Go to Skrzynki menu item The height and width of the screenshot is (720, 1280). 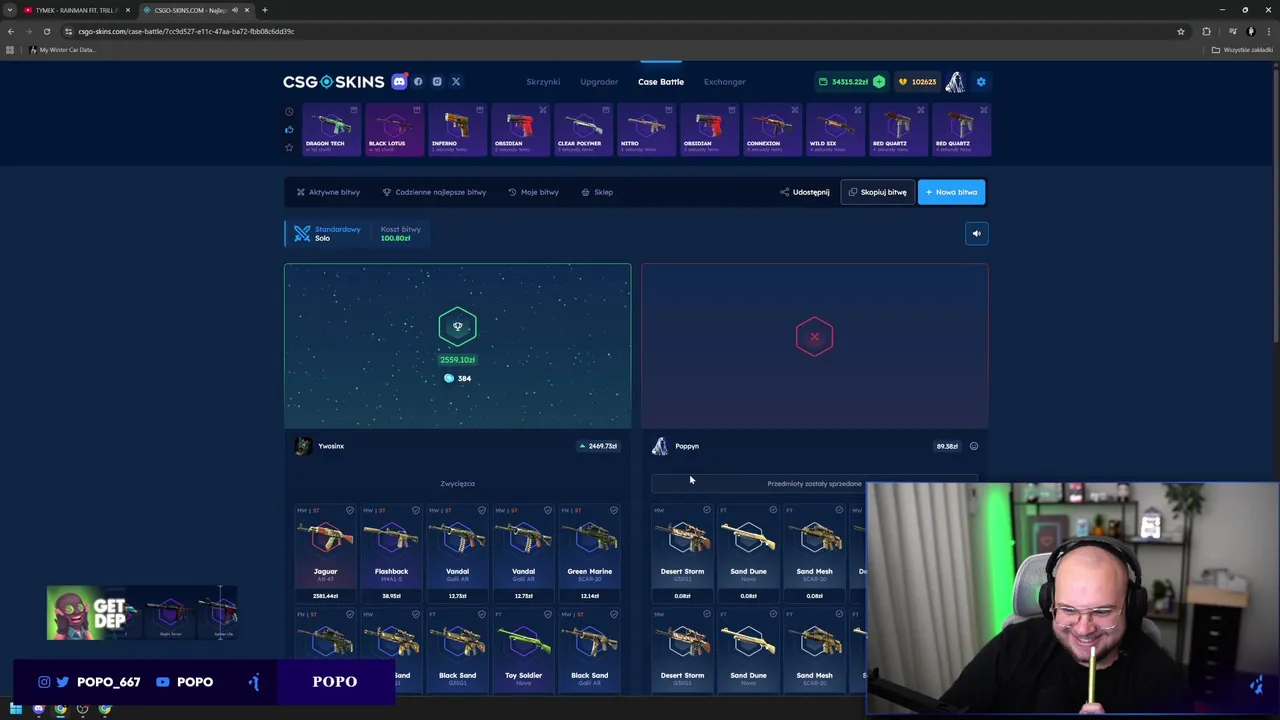coord(543,82)
